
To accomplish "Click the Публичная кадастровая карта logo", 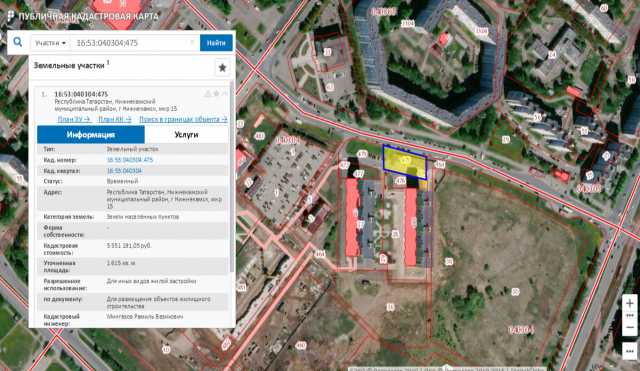I will pyautogui.click(x=83, y=16).
